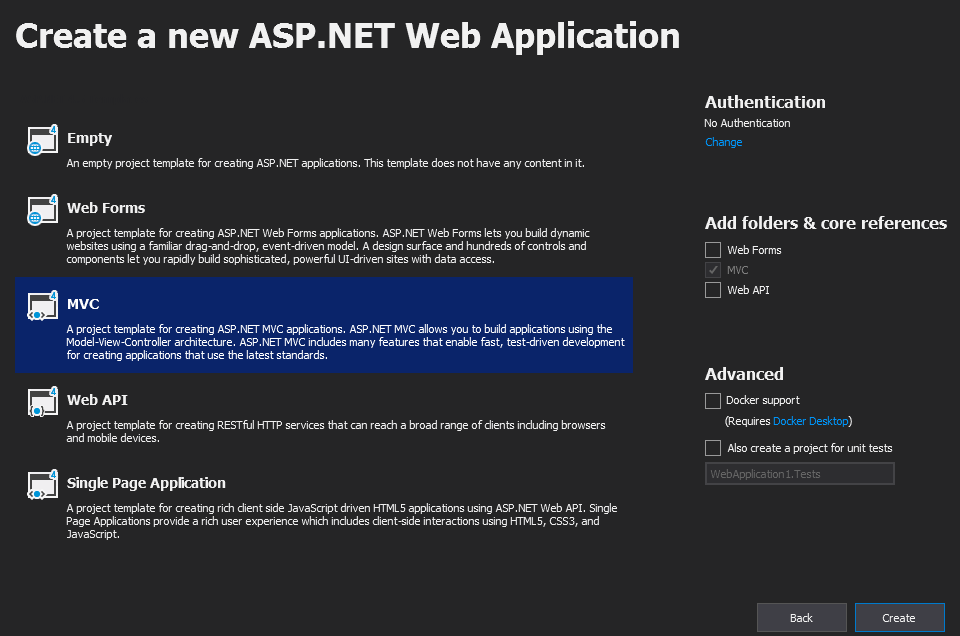This screenshot has height=636, width=960.
Task: Click the WebApplication1.Tests name field
Action: [x=799, y=474]
